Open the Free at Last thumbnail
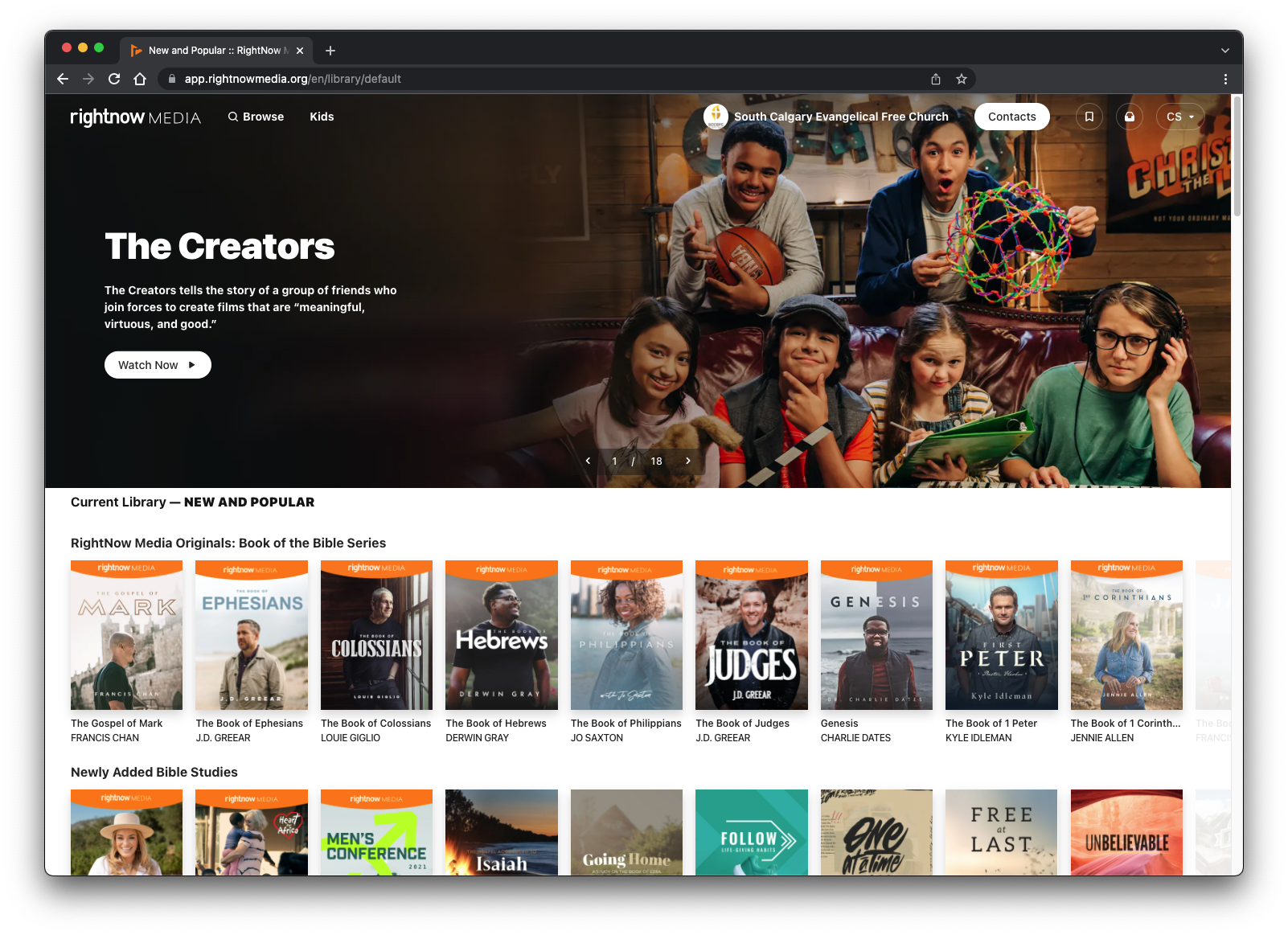Image resolution: width=1288 pixels, height=935 pixels. click(x=1002, y=832)
